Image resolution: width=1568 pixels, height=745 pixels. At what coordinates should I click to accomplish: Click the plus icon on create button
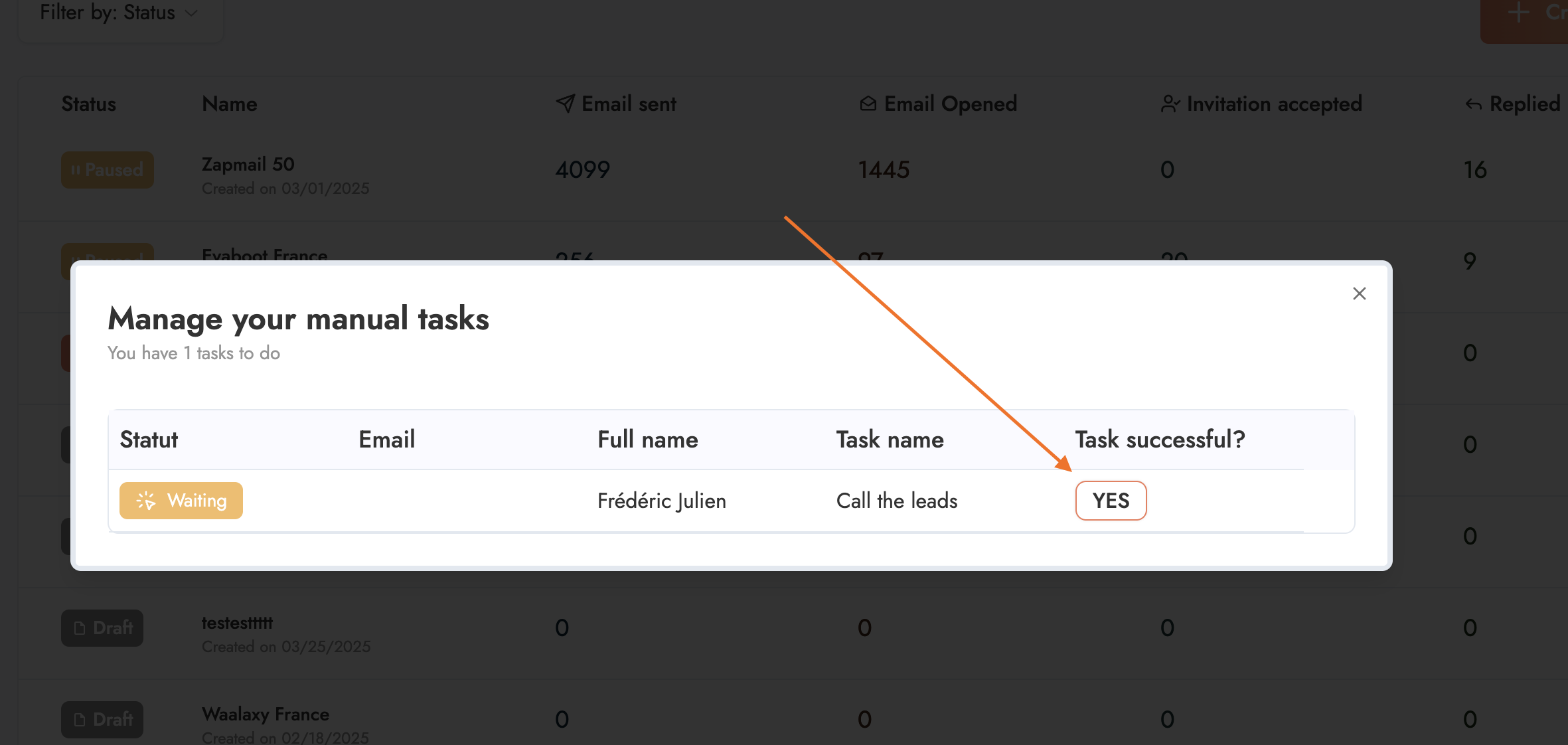[x=1518, y=13]
